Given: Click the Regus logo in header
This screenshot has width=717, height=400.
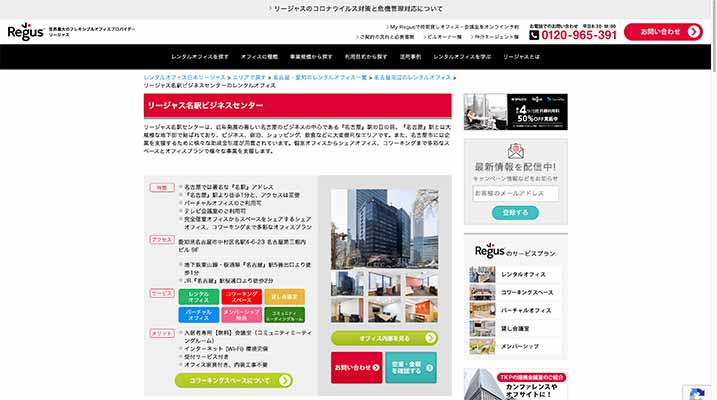Looking at the screenshot, I should tap(26, 32).
